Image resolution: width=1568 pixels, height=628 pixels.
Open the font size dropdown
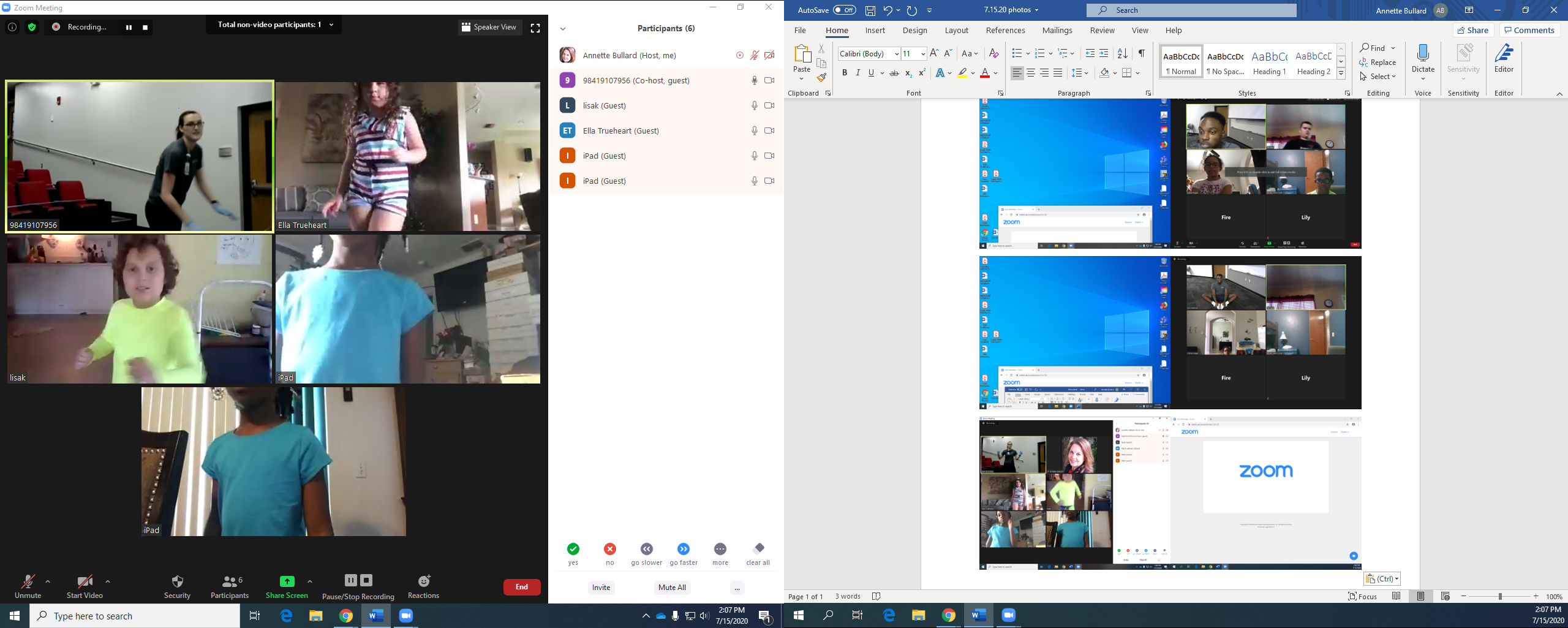click(x=922, y=54)
